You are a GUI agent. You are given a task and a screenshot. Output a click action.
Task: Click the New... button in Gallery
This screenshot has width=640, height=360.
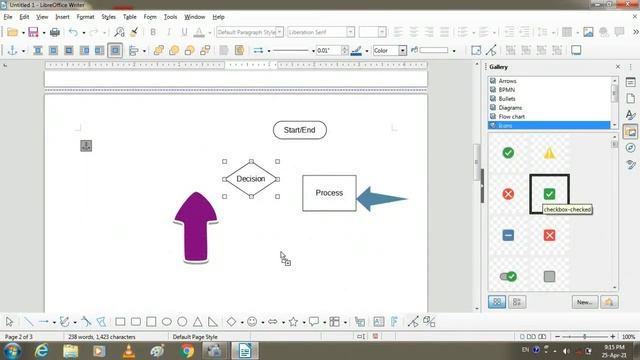coord(584,302)
